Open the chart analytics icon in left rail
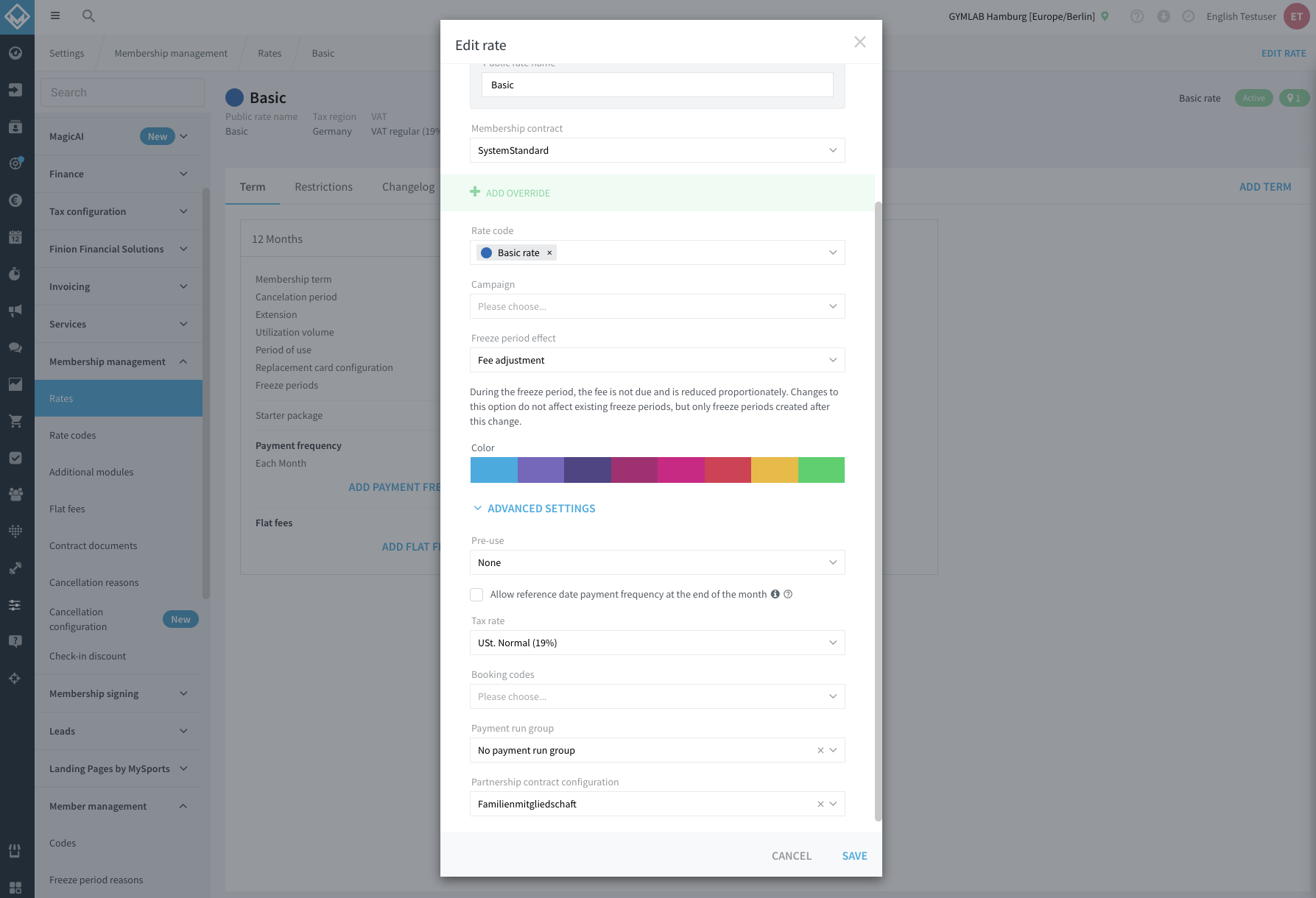The width and height of the screenshot is (1316, 898). pyautogui.click(x=15, y=384)
